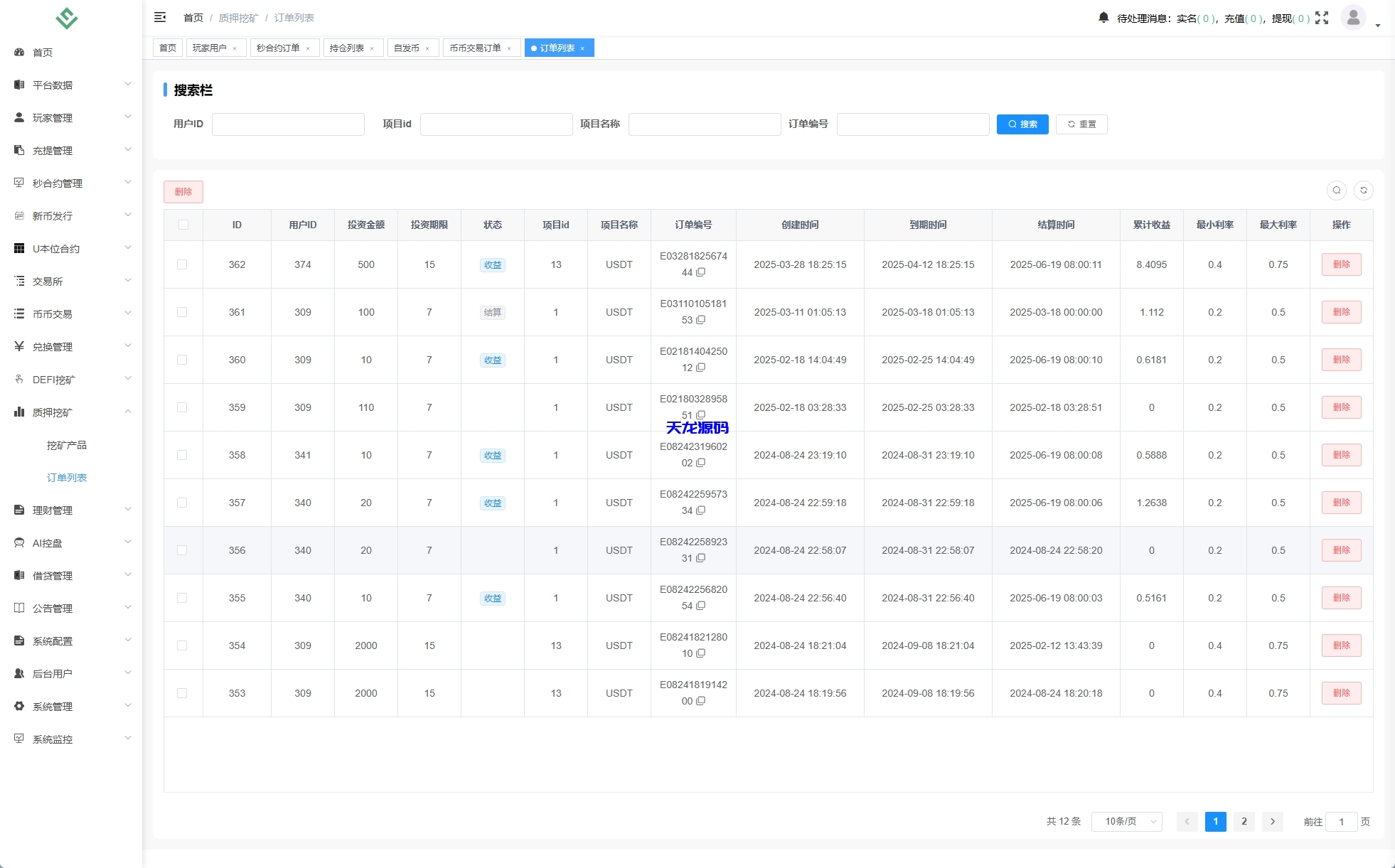The image size is (1395, 868).
Task: Close the 订单列表 tab with its x
Action: pyautogui.click(x=583, y=48)
